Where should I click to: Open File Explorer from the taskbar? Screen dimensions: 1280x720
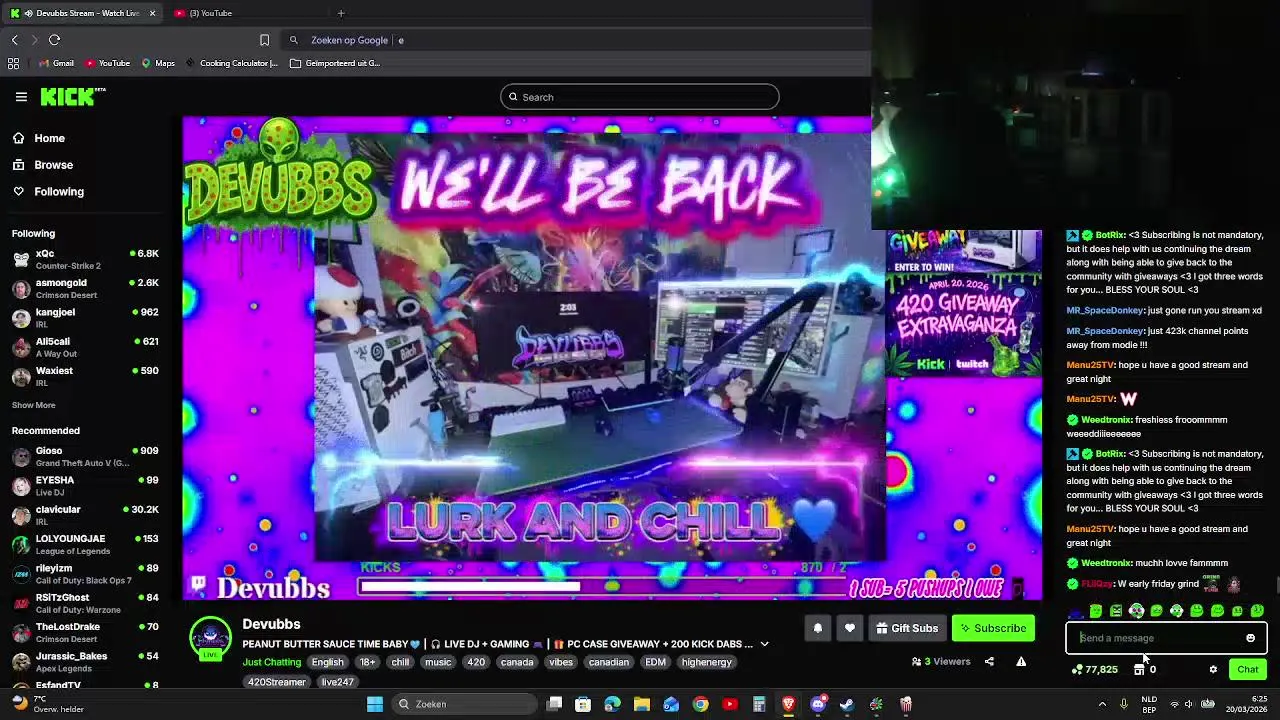[642, 704]
